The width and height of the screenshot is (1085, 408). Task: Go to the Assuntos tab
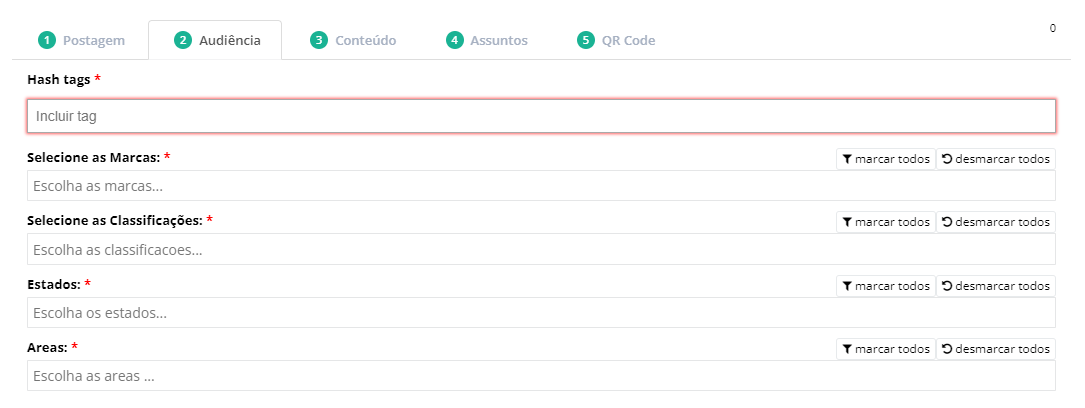click(x=499, y=41)
